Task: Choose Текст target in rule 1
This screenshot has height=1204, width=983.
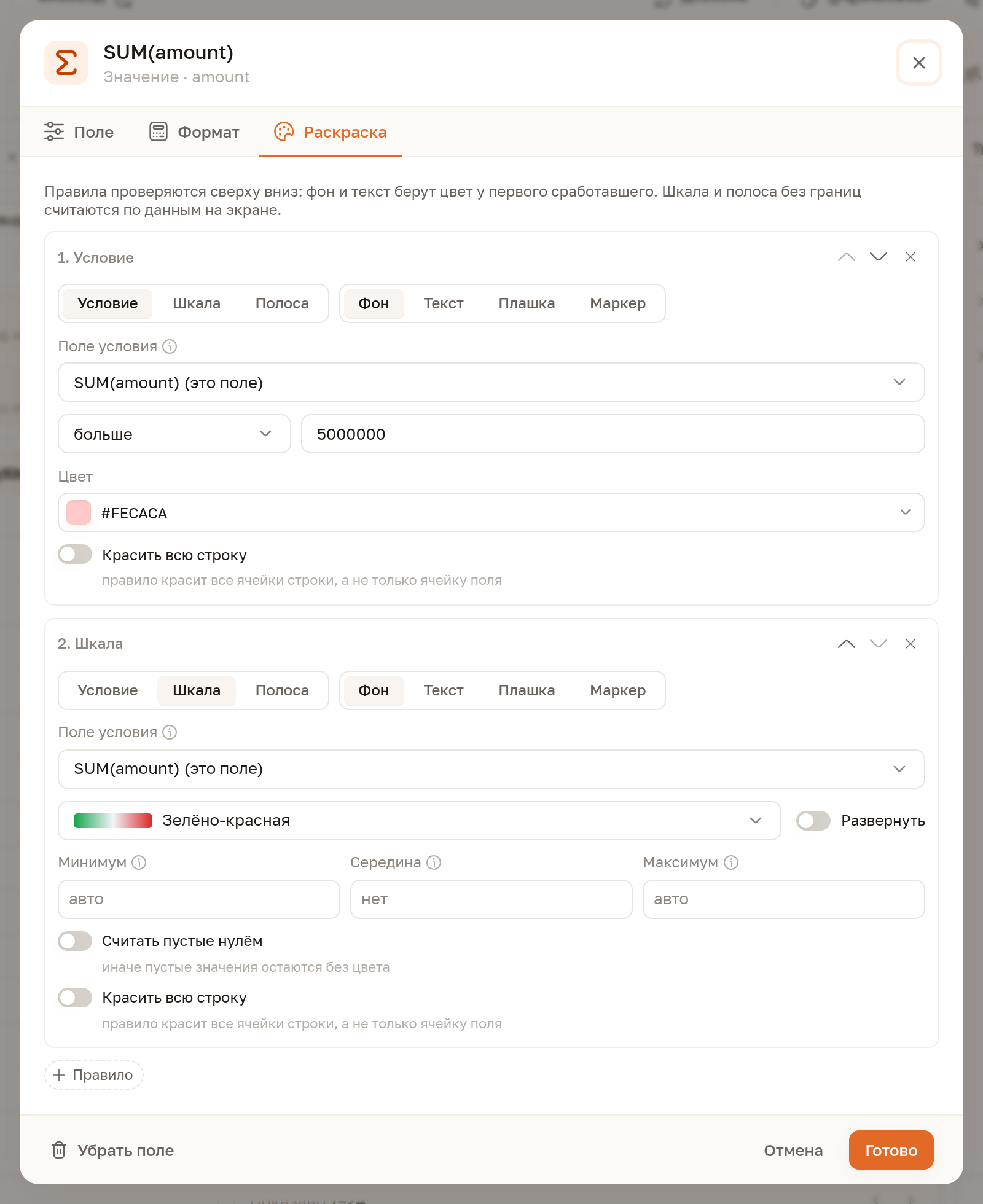Action: click(444, 303)
